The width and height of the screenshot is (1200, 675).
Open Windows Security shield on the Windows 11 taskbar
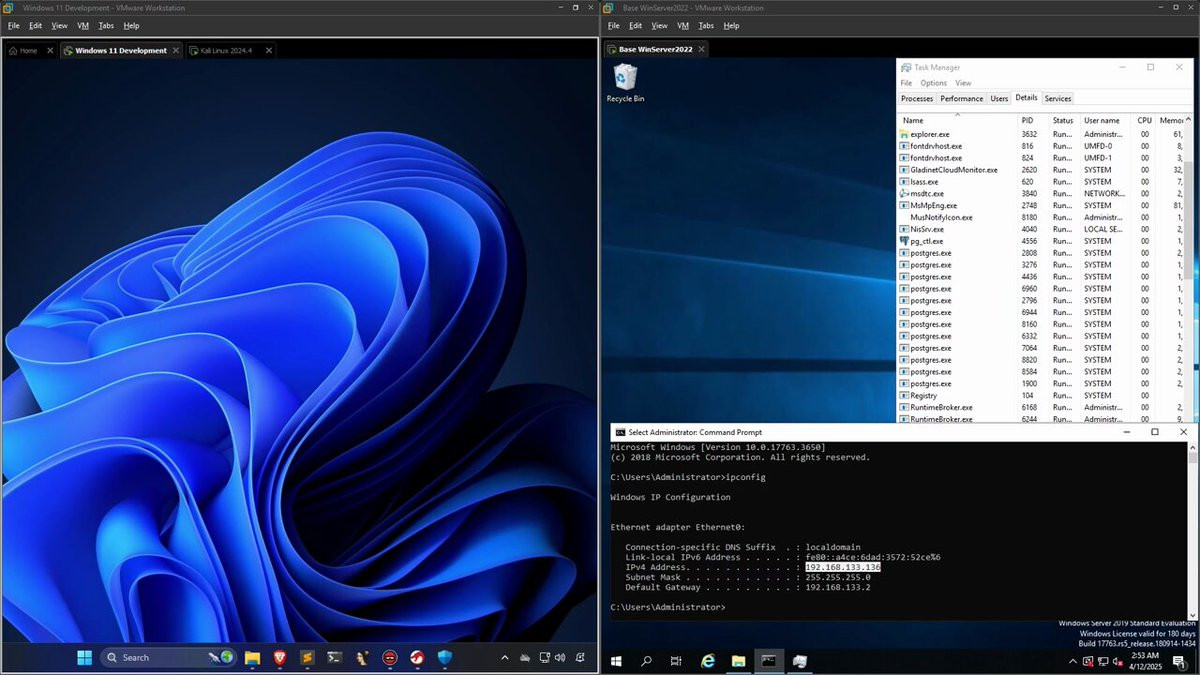pyautogui.click(x=445, y=657)
